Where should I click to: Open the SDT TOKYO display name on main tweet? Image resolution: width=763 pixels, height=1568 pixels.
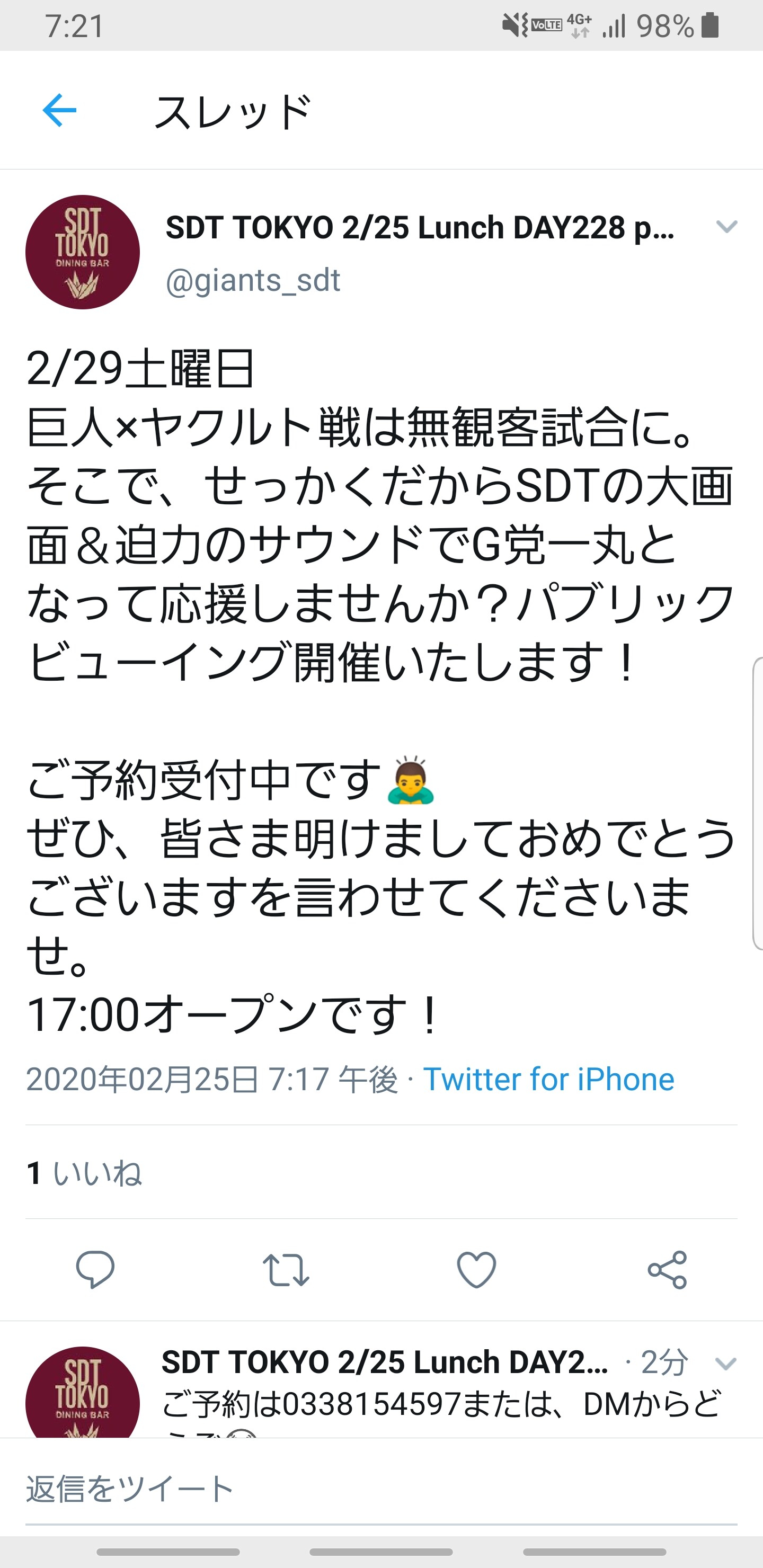(420, 228)
